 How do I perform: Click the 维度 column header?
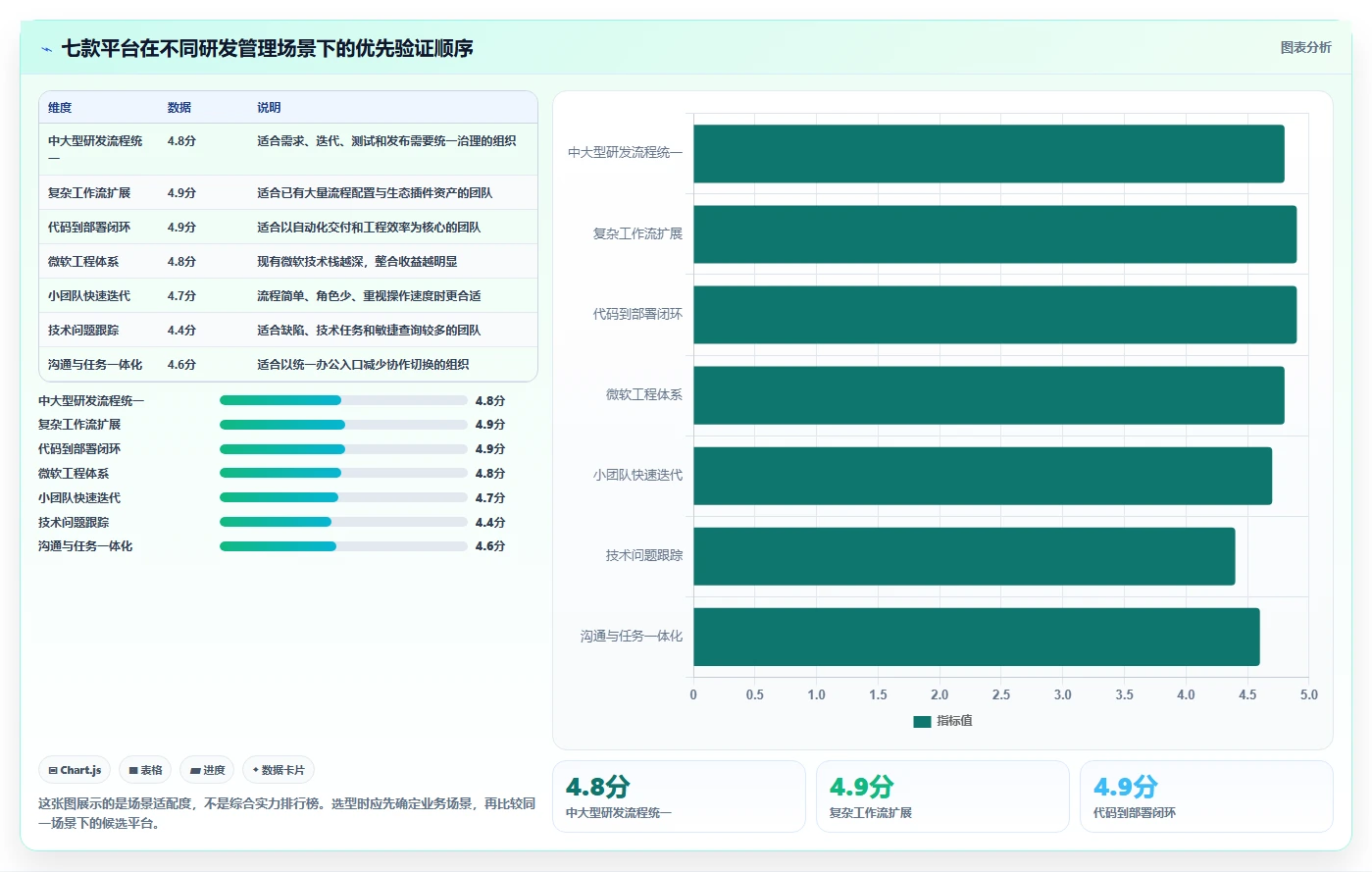click(x=60, y=108)
